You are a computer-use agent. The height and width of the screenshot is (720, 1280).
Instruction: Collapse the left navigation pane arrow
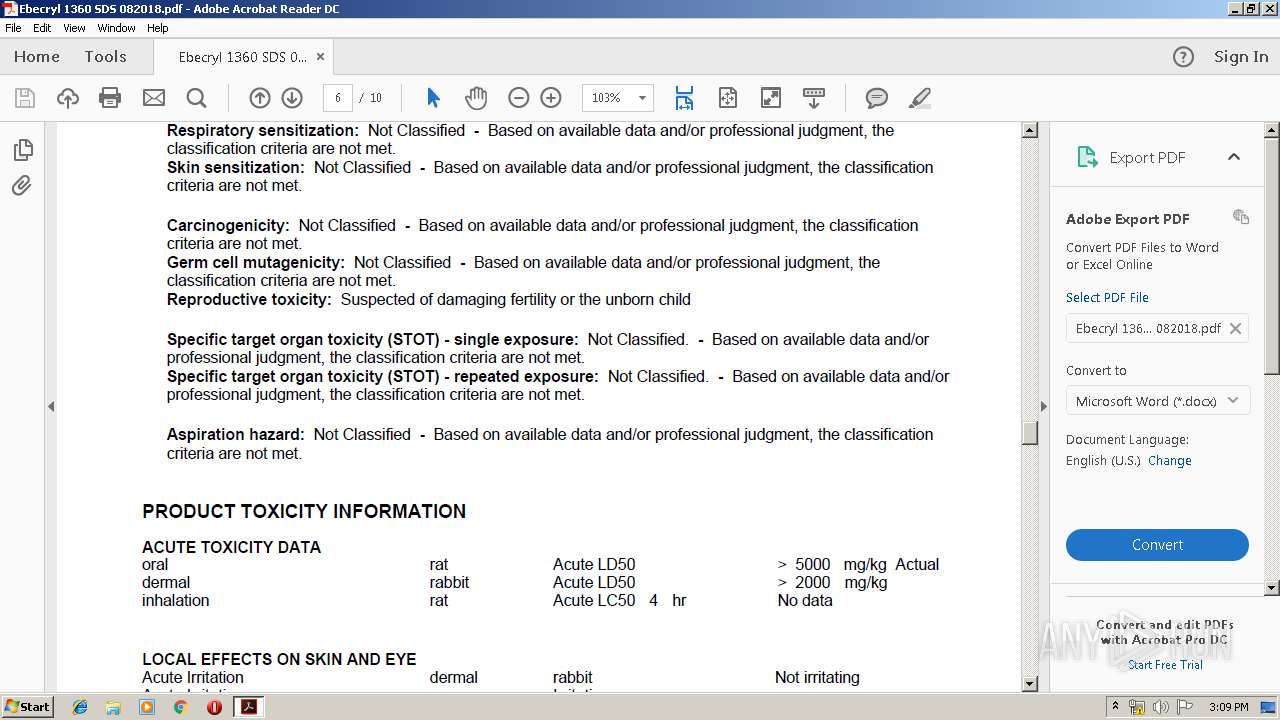(x=51, y=406)
